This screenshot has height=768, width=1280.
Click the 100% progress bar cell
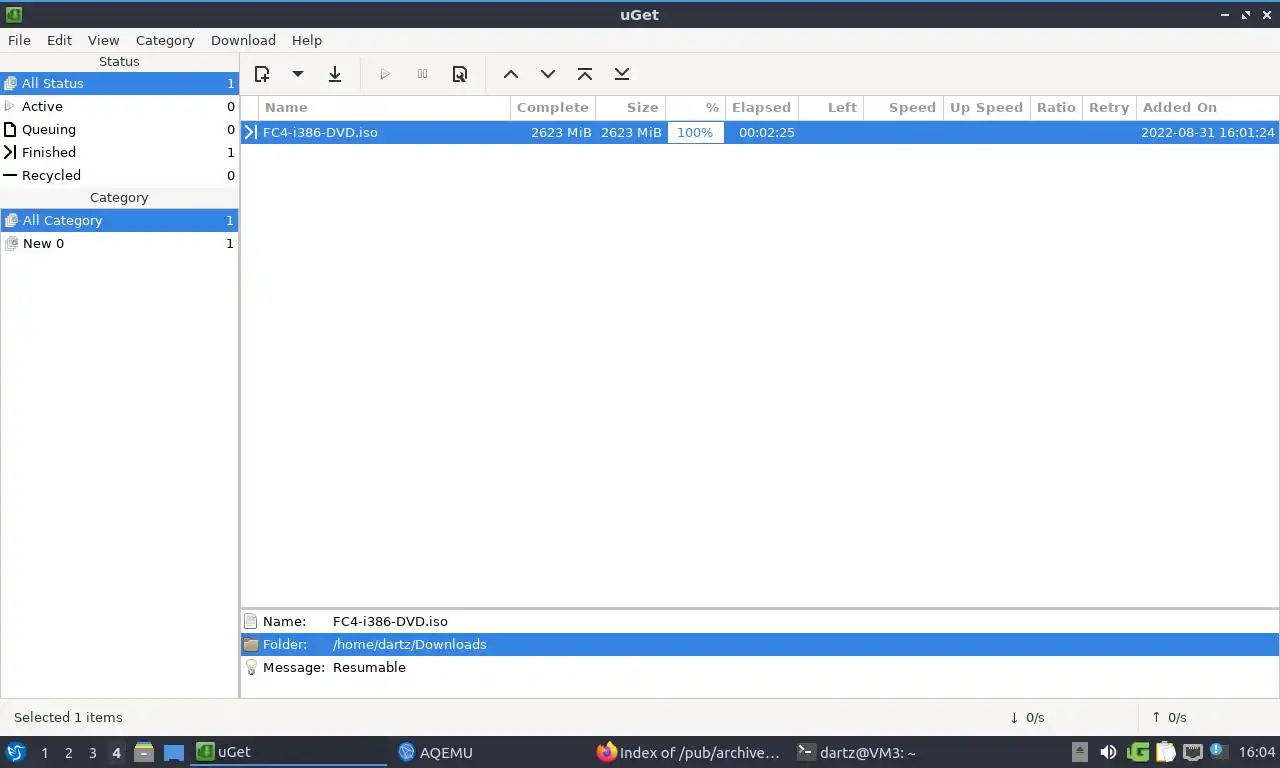695,132
